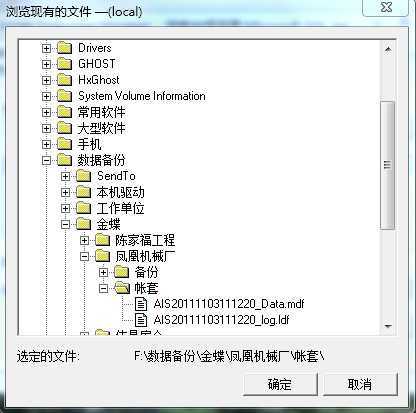This screenshot has width=416, height=413.
Task: Click the scrollbar up arrow
Action: pos(388,49)
